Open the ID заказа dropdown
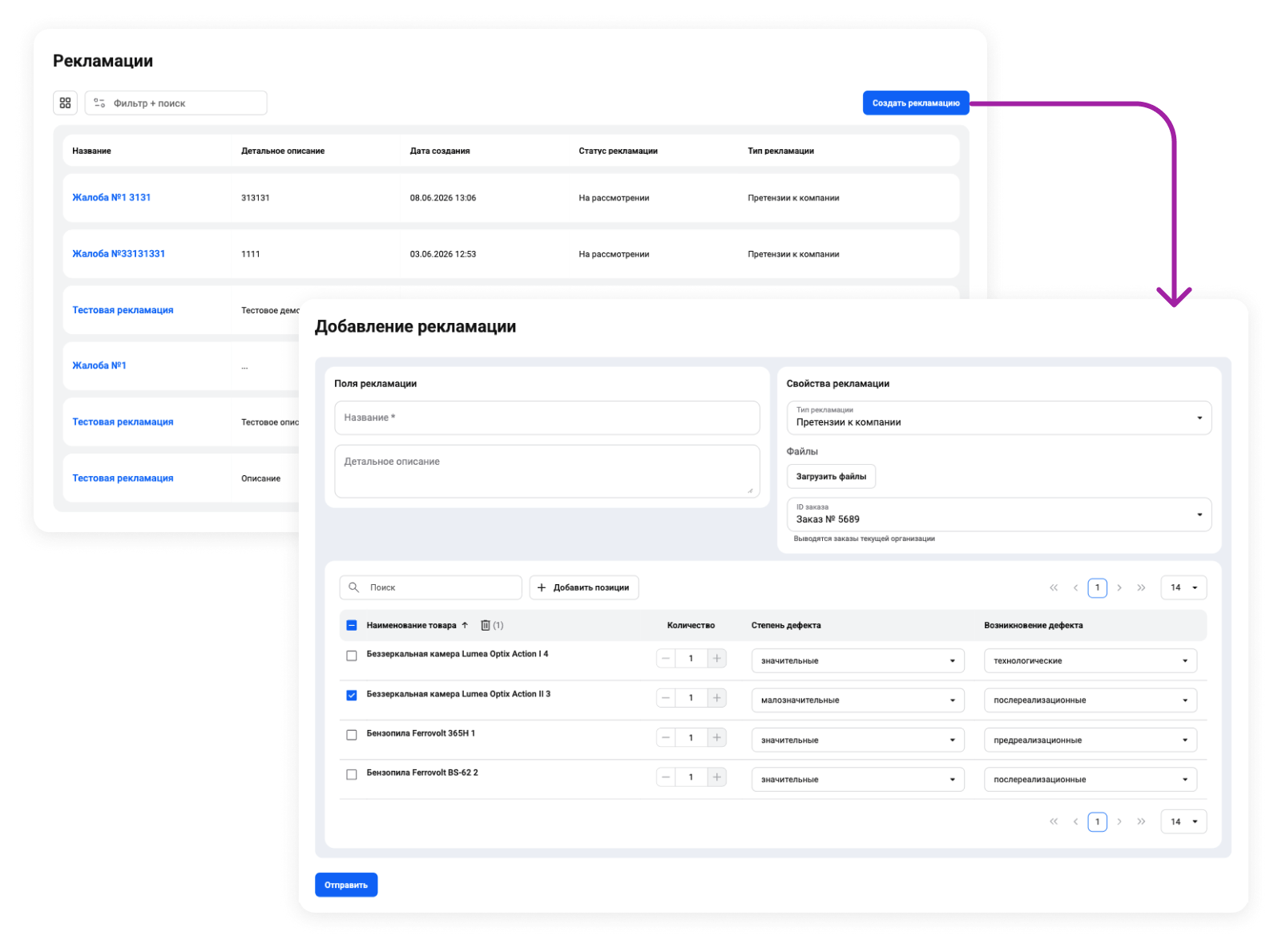The height and width of the screenshot is (952, 1282). pos(998,514)
